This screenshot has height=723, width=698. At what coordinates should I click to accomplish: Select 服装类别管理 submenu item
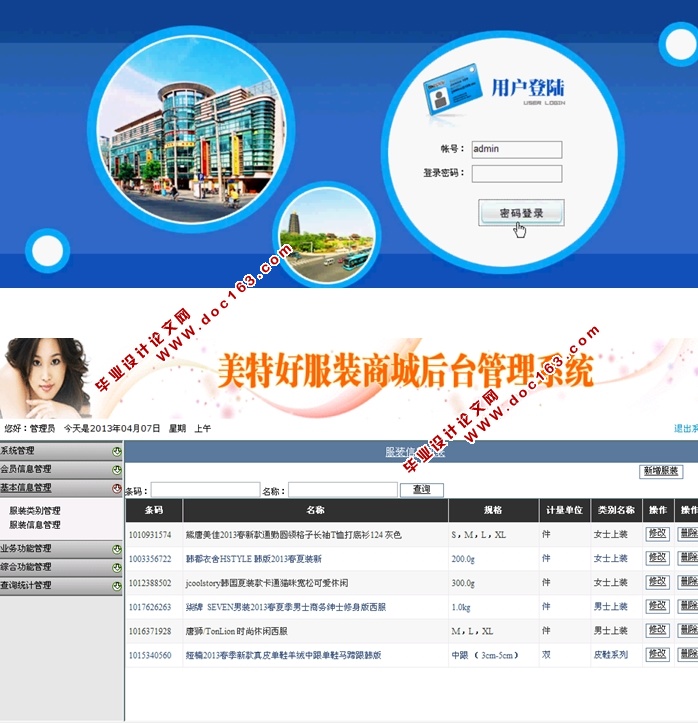[35, 510]
